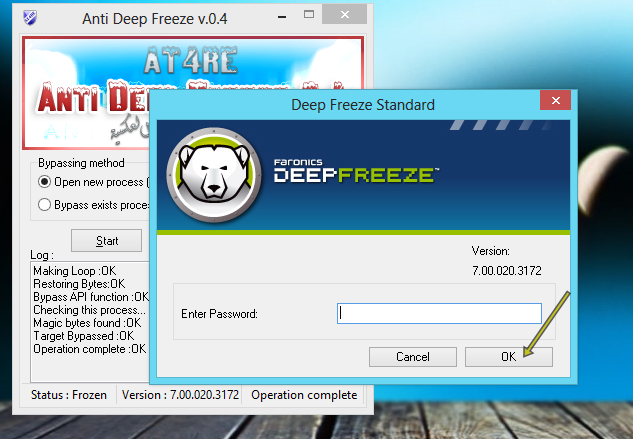
Task: Click the version number 7.00.020.3172 in dialog
Action: click(x=507, y=270)
